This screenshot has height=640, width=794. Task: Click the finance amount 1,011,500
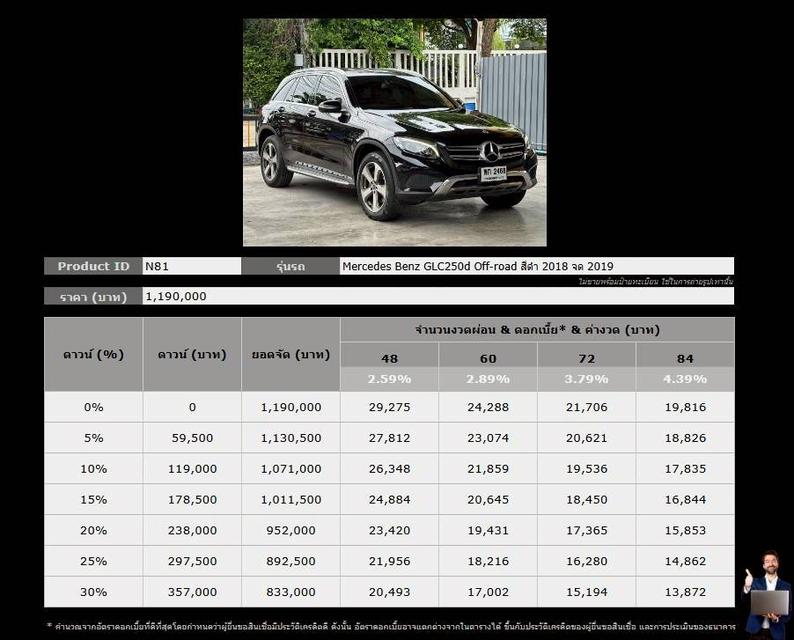[291, 500]
